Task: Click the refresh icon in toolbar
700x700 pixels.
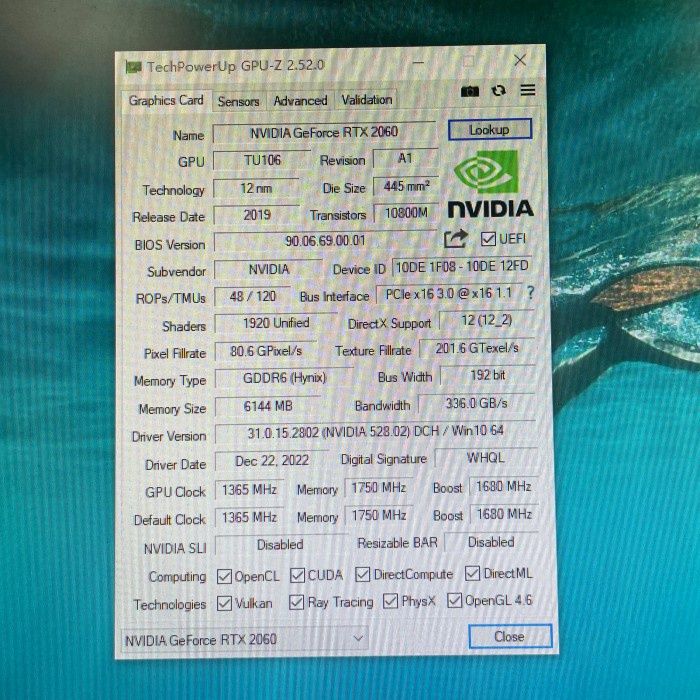Action: click(498, 91)
